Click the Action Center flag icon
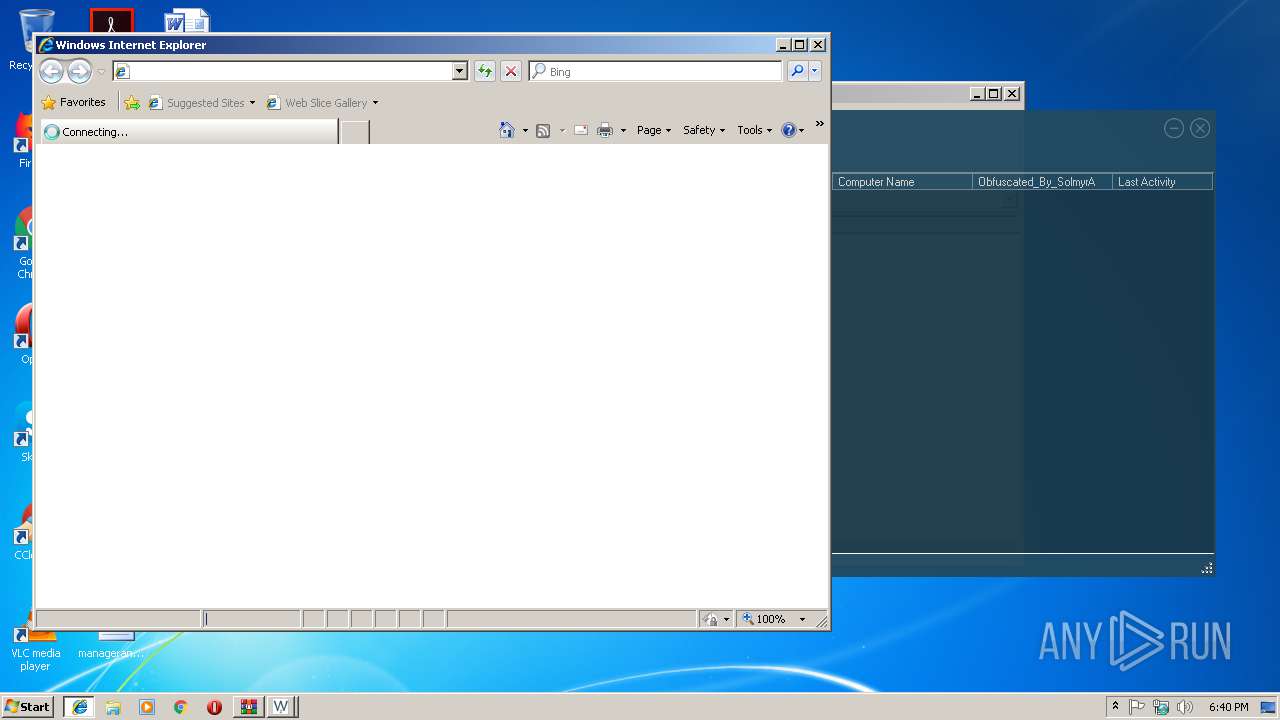This screenshot has width=1280, height=720. pos(1137,706)
